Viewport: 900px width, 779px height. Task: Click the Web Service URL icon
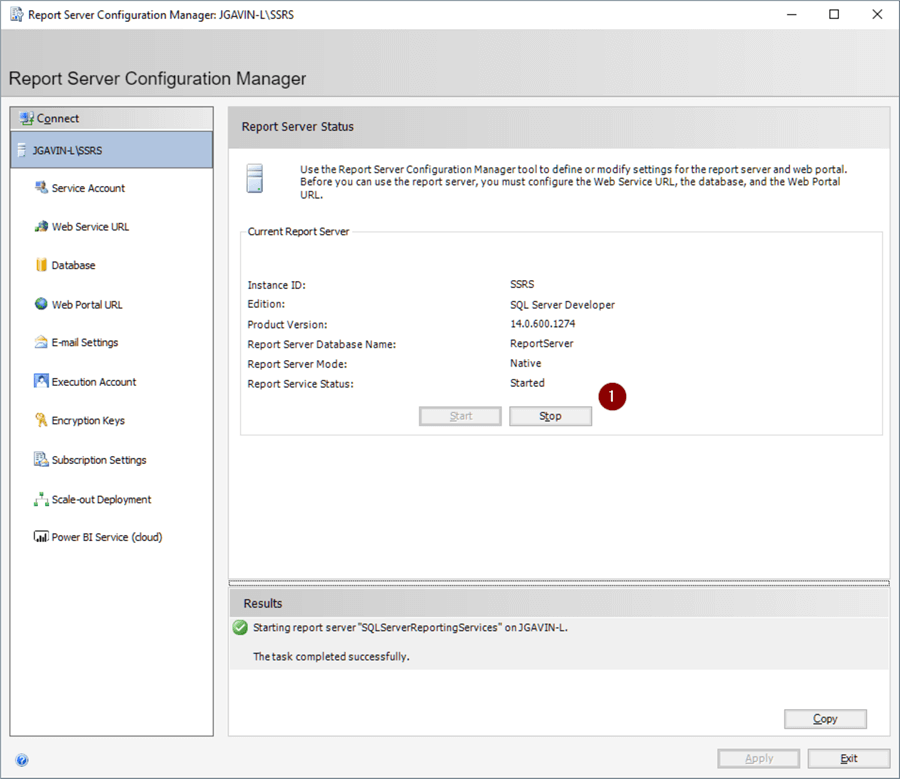tap(41, 227)
